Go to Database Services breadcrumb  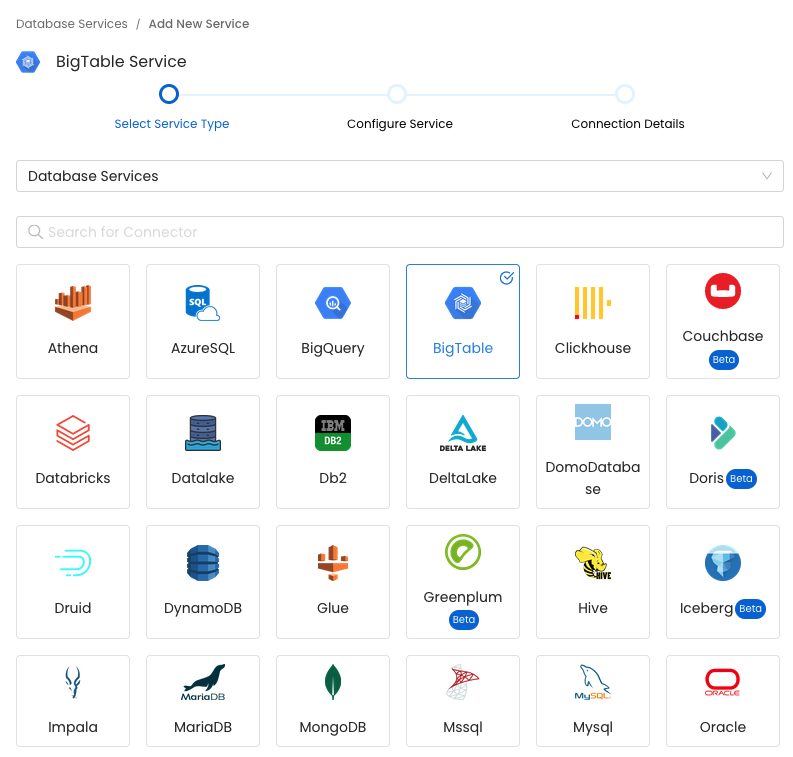tap(72, 23)
